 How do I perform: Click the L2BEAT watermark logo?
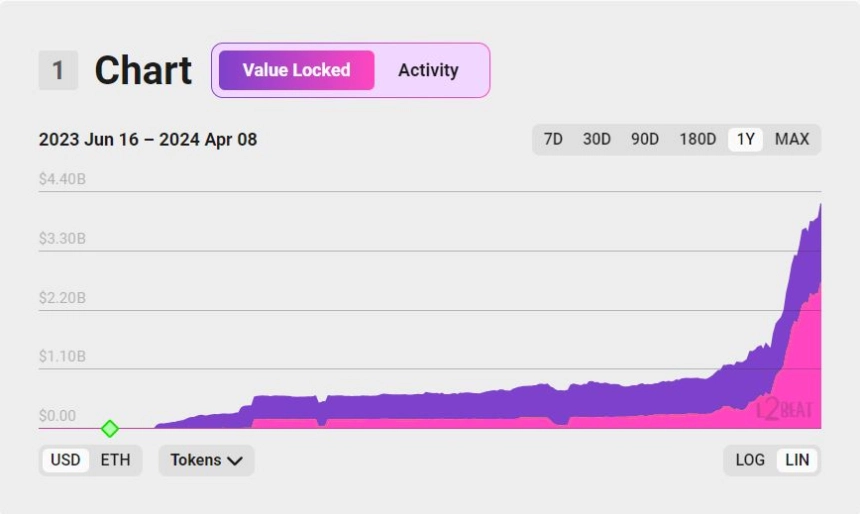783,409
